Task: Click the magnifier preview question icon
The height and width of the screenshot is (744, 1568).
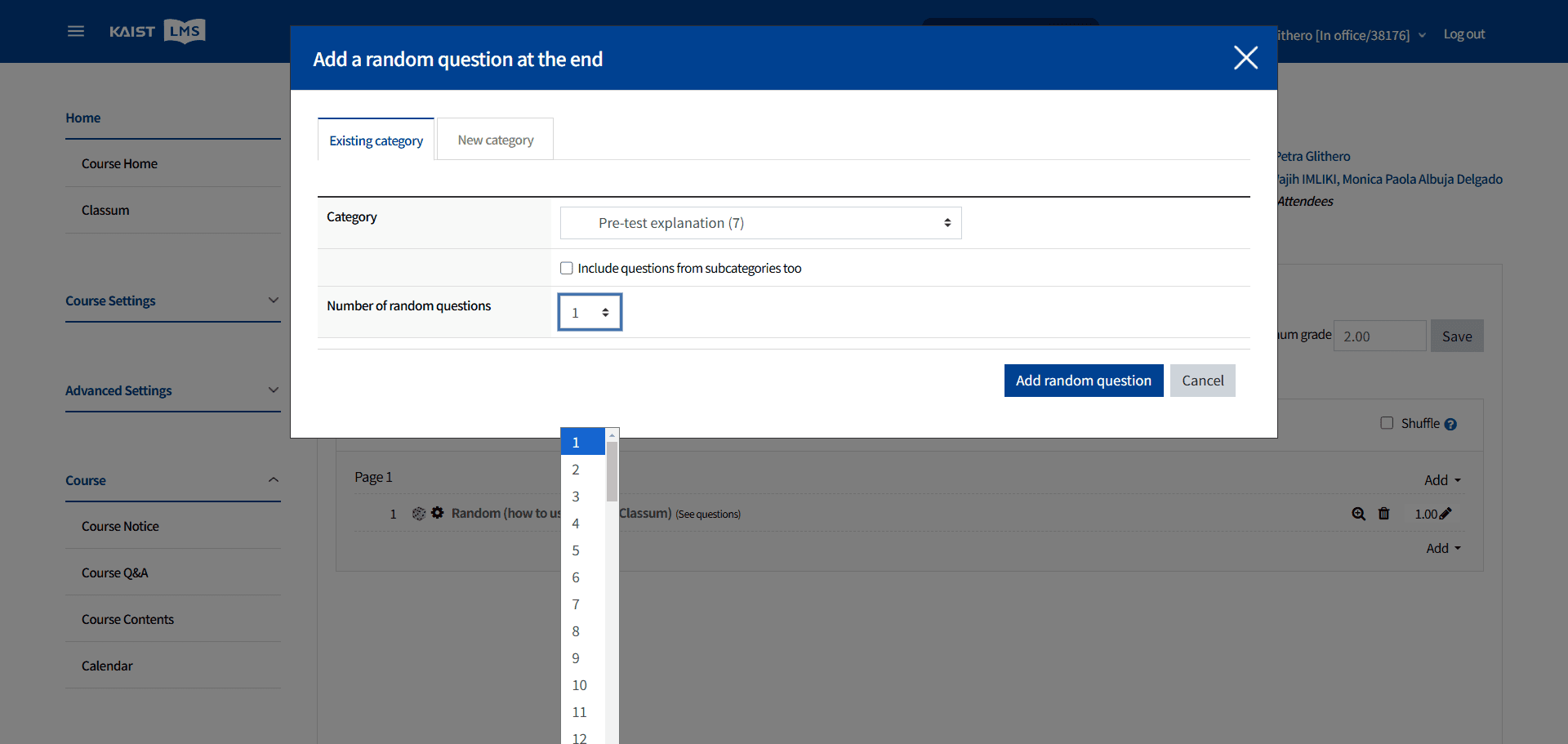Action: click(1358, 514)
